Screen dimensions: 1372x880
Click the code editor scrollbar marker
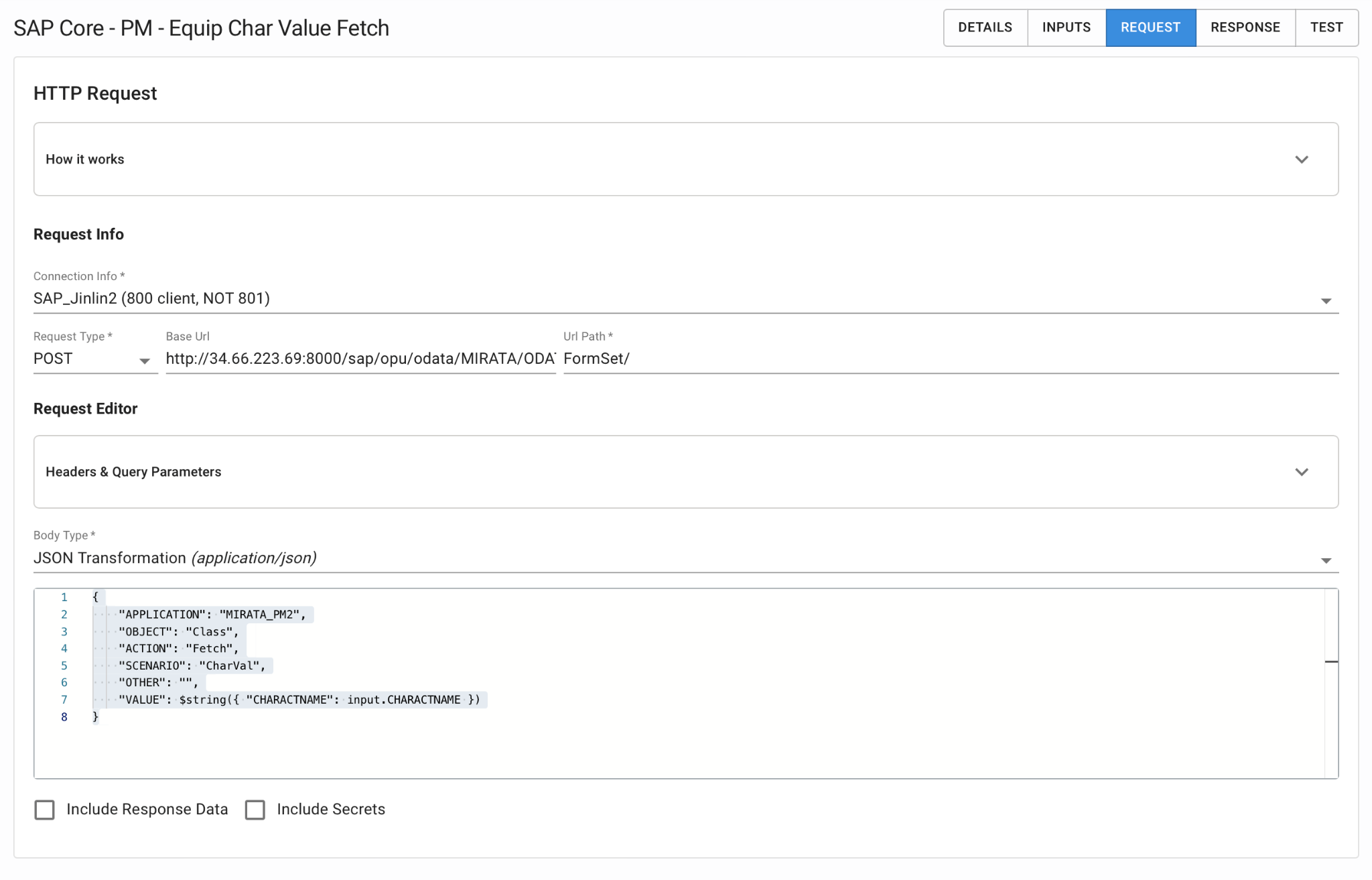tap(1331, 662)
